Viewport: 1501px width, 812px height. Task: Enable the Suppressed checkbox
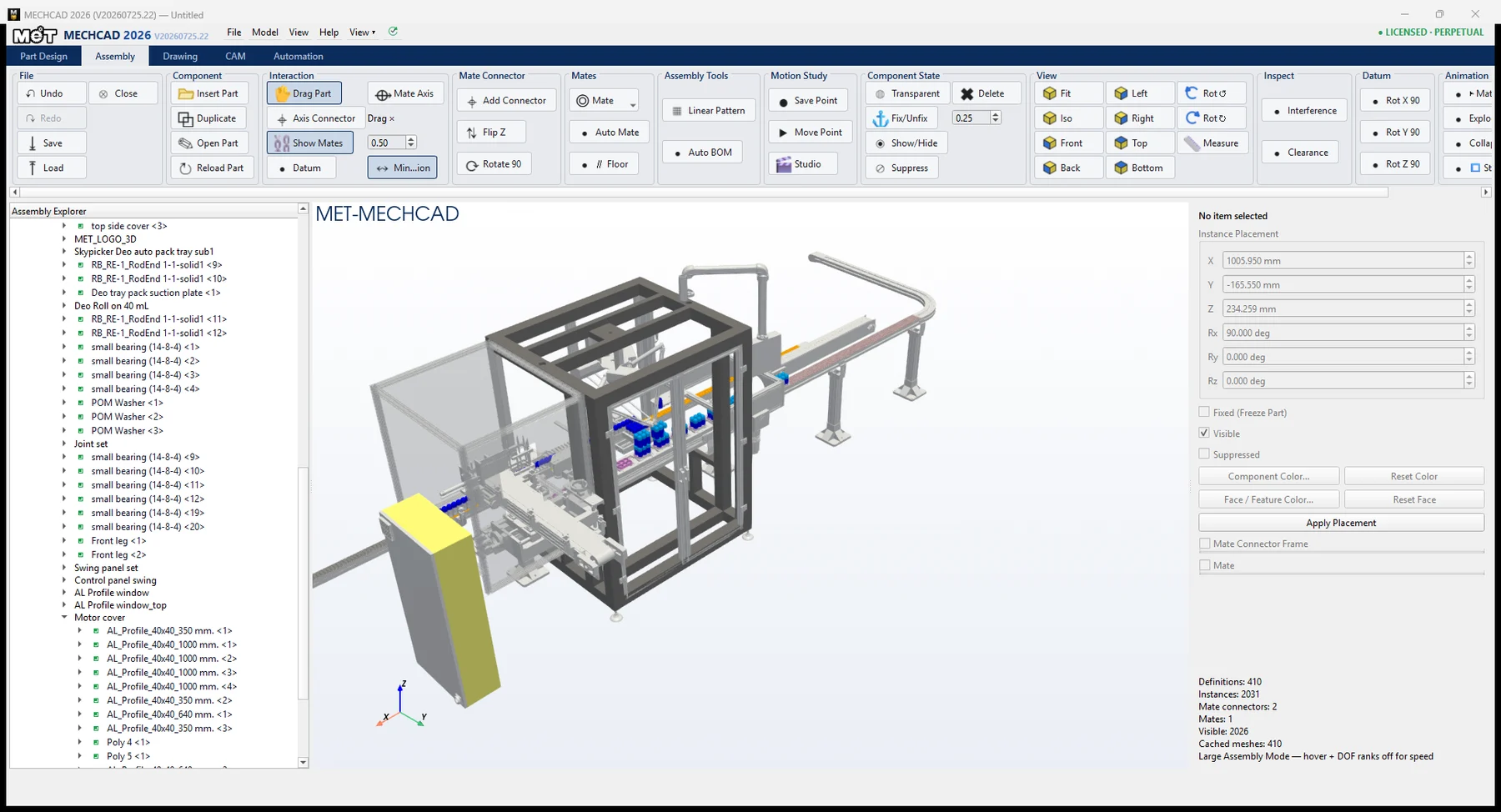[1204, 454]
